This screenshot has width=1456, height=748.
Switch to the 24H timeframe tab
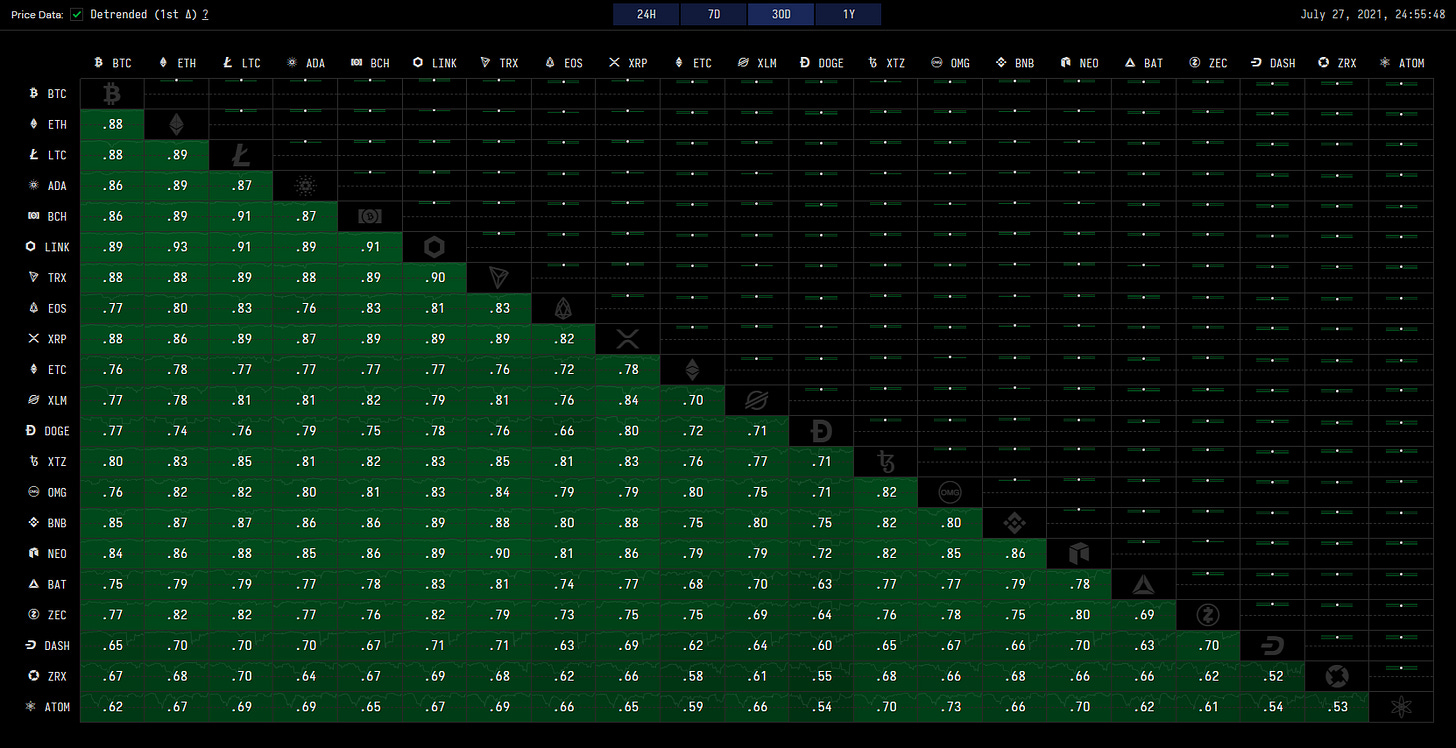pos(646,14)
